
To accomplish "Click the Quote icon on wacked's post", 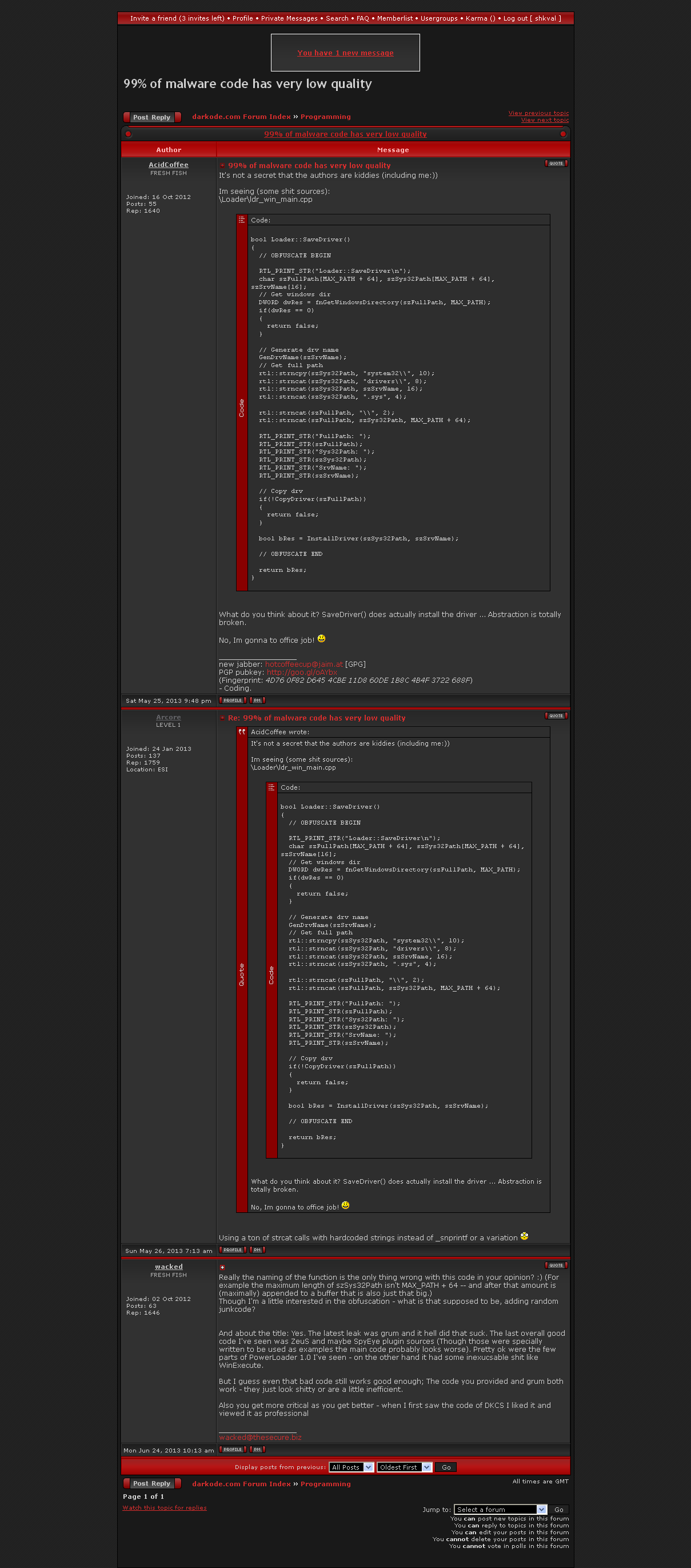I will tap(556, 1265).
